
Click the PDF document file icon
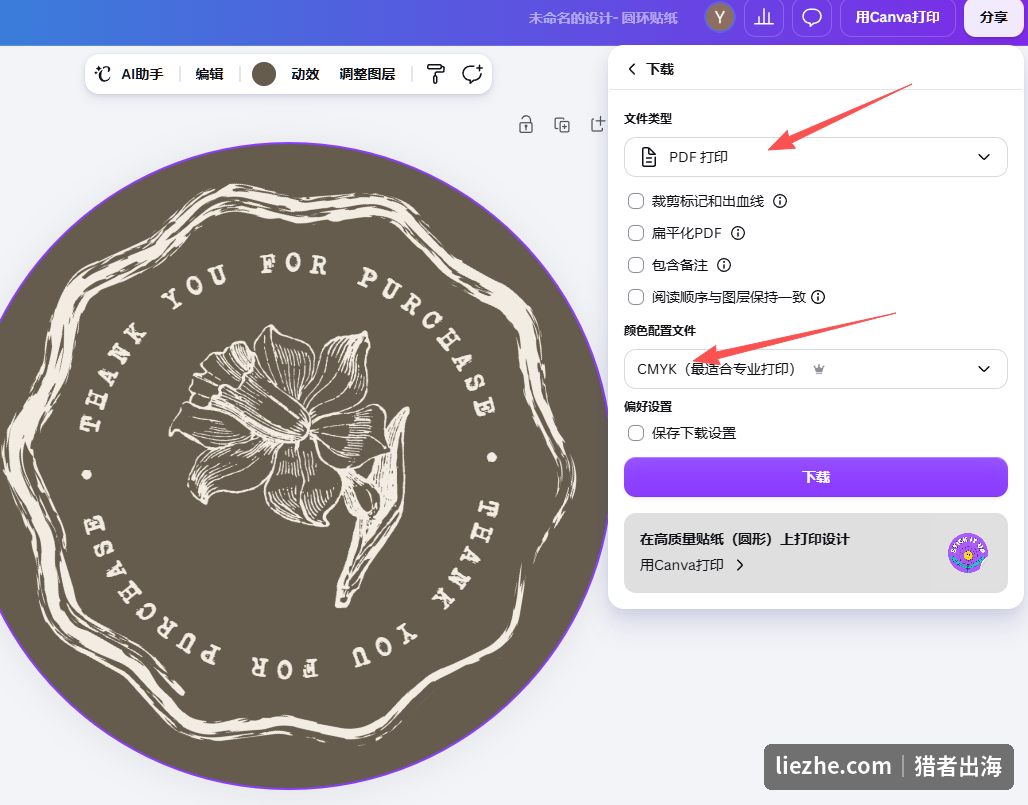tap(648, 157)
